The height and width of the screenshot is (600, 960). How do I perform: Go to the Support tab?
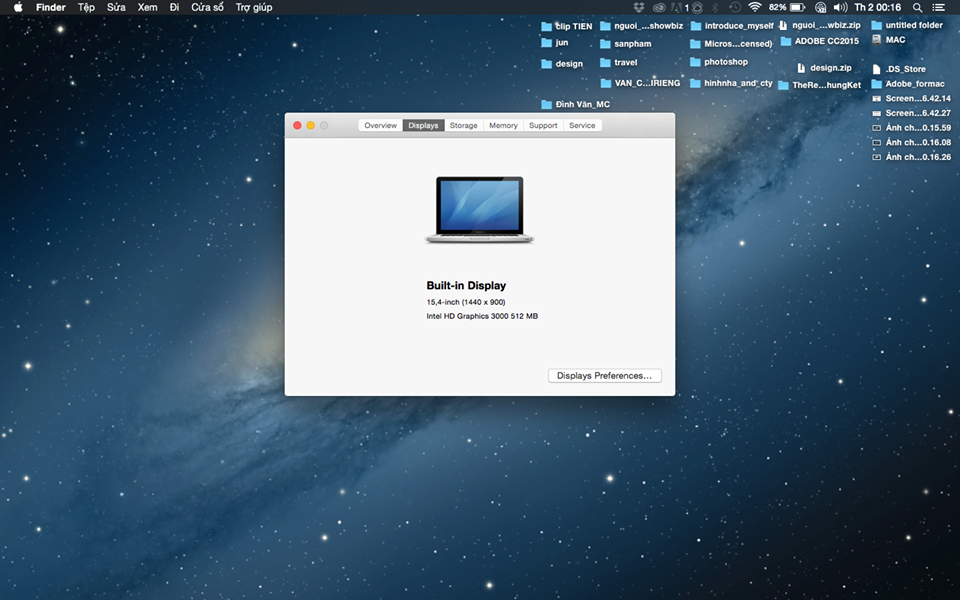tap(543, 126)
